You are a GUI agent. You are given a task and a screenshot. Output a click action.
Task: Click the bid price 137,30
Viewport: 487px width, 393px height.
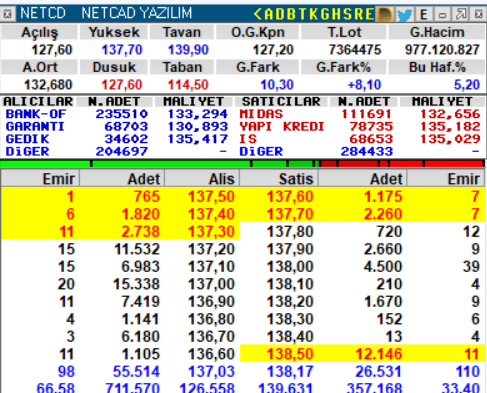pyautogui.click(x=211, y=232)
